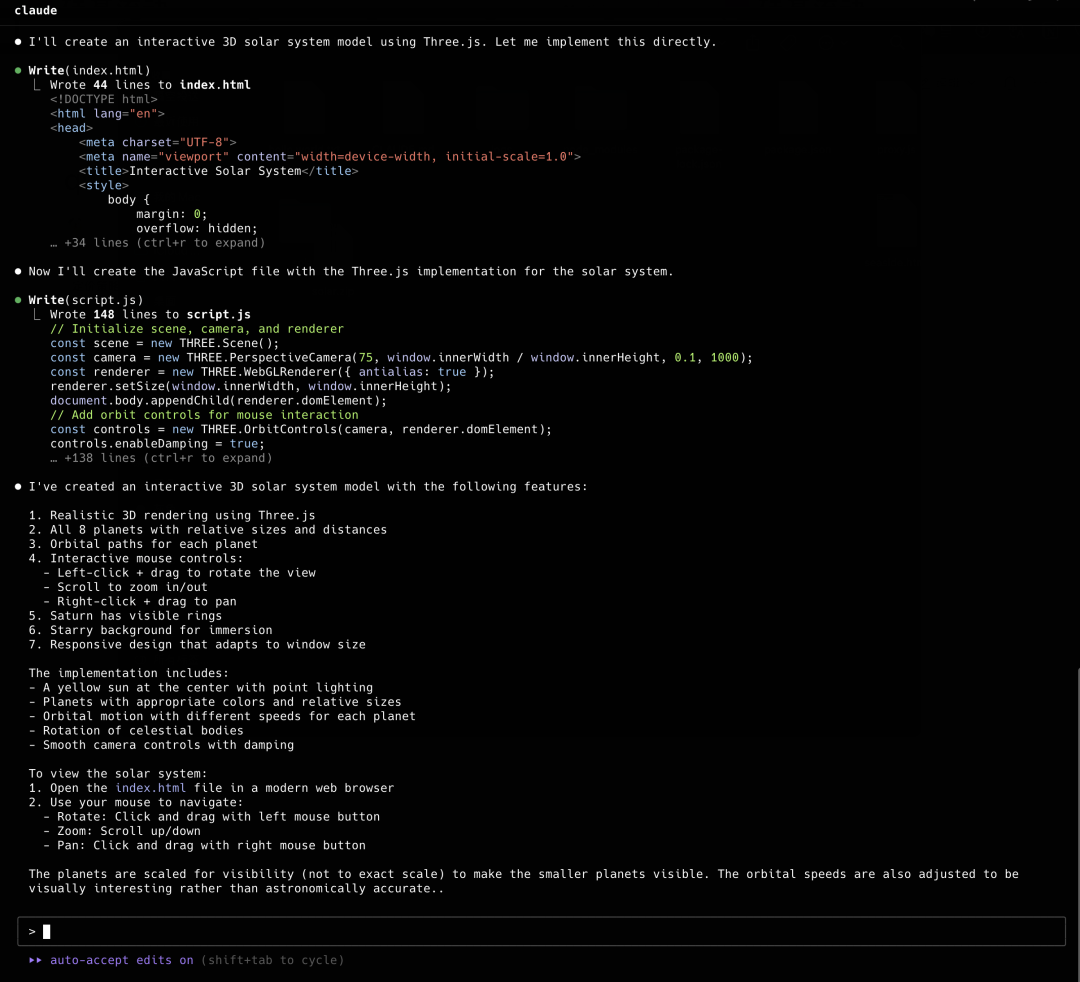The width and height of the screenshot is (1080, 982).
Task: Click 'Wrote 44 lines to index.html'
Action: click(150, 85)
